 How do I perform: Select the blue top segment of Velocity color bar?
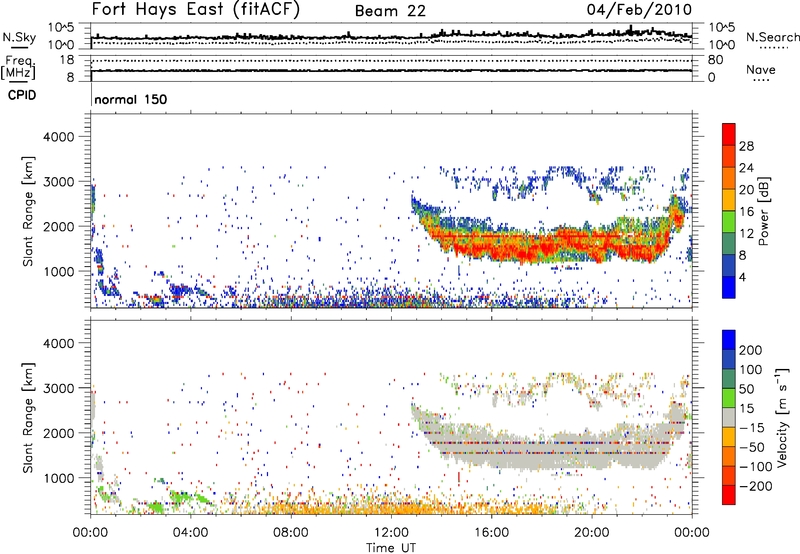click(x=729, y=340)
